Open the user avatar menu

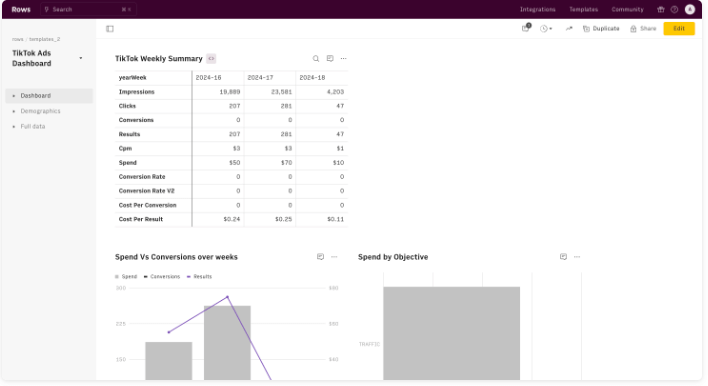[x=689, y=9]
